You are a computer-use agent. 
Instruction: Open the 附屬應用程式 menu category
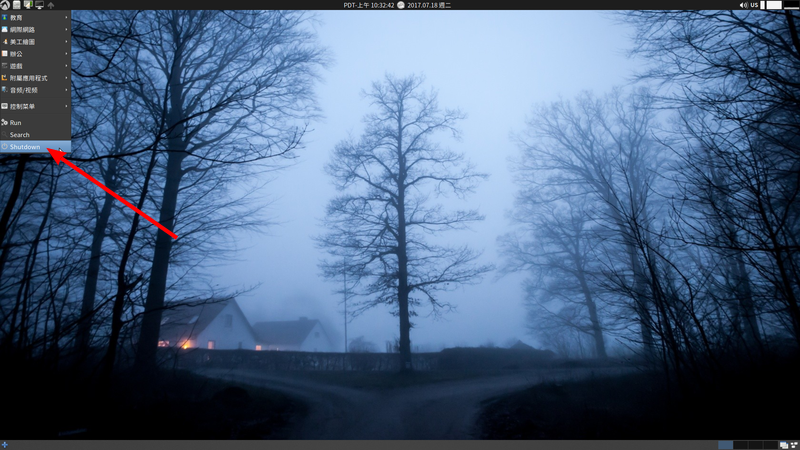point(35,78)
